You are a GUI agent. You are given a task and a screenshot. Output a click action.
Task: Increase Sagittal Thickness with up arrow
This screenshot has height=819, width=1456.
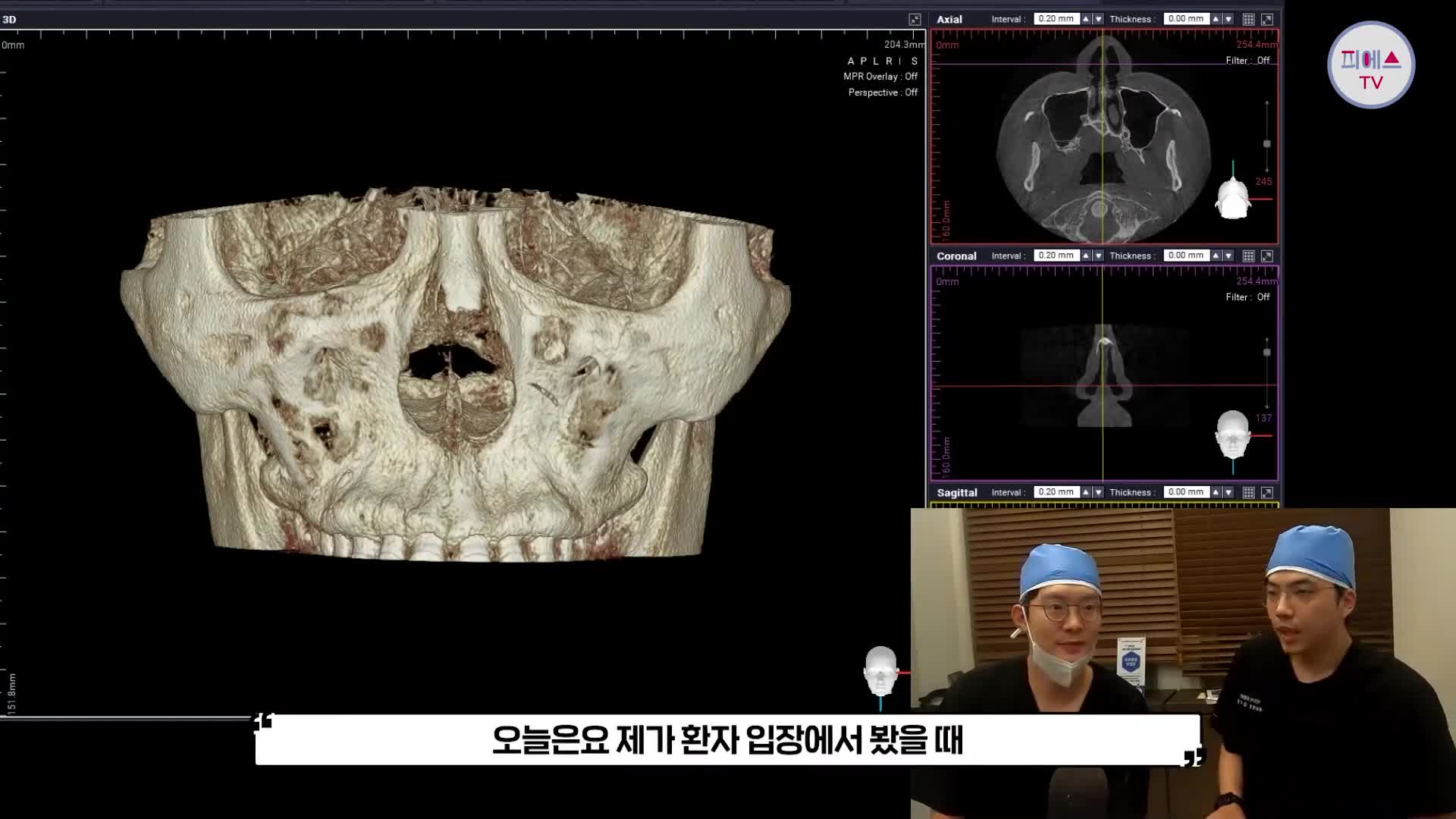coord(1216,492)
